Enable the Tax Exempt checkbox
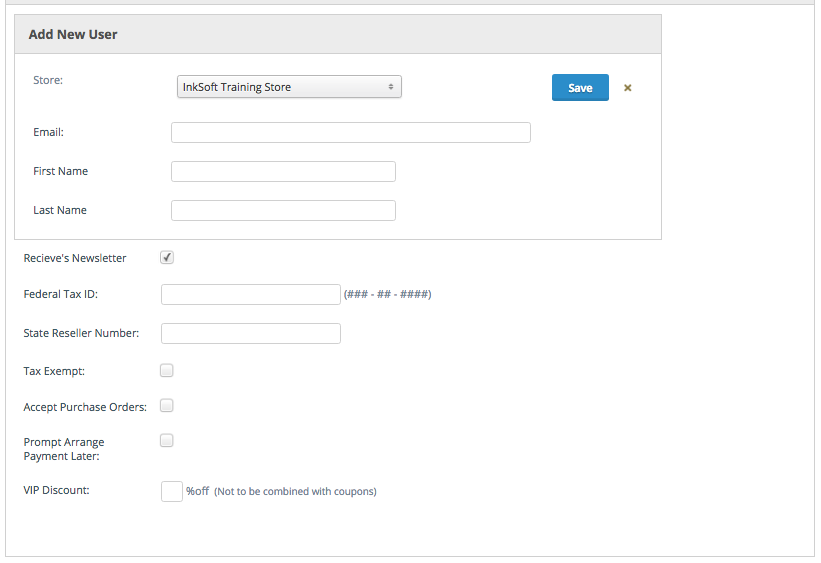The image size is (821, 563). [167, 370]
